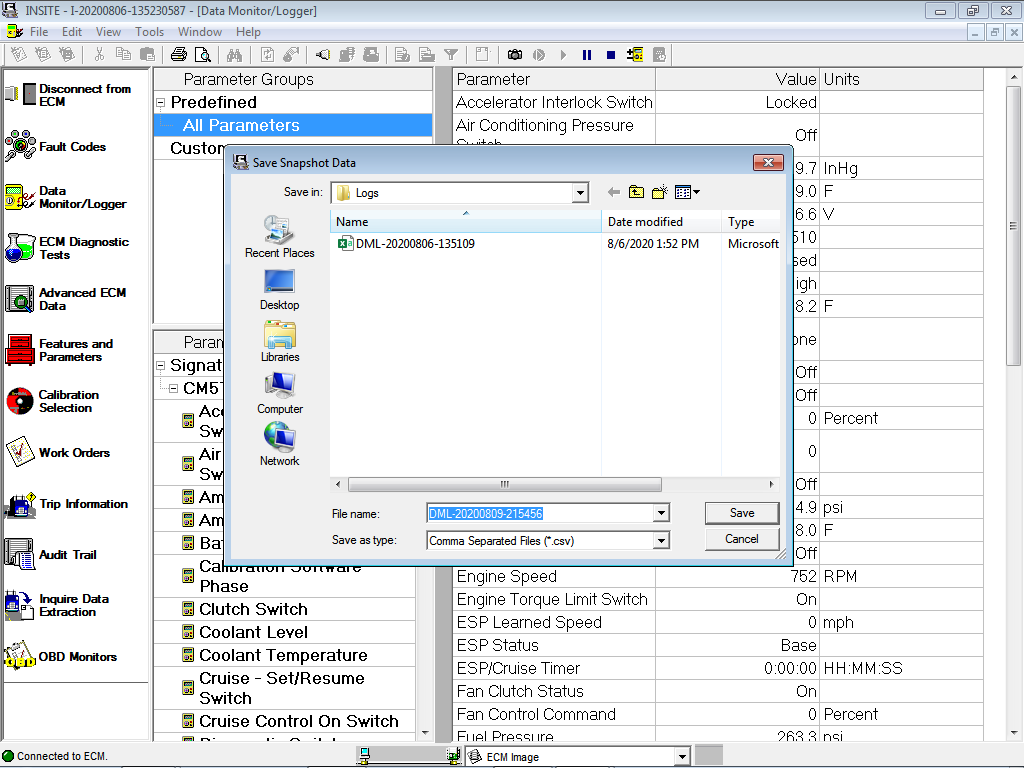
Task: Stop data logging using the toolbar icon
Action: coord(611,55)
